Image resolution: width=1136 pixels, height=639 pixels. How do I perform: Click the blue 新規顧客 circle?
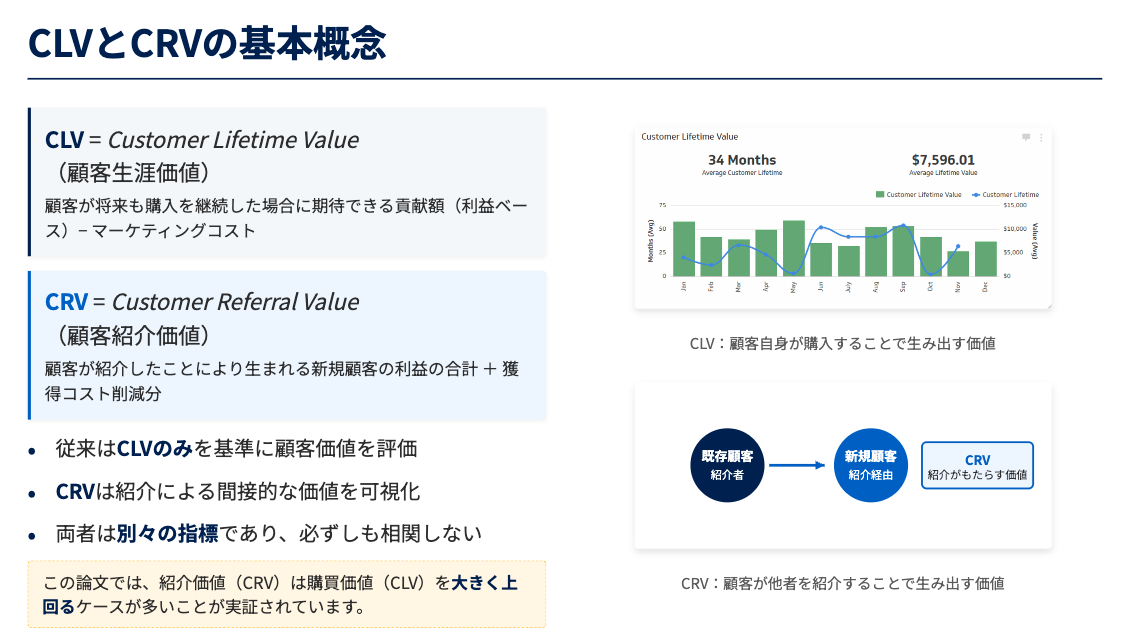pos(870,464)
